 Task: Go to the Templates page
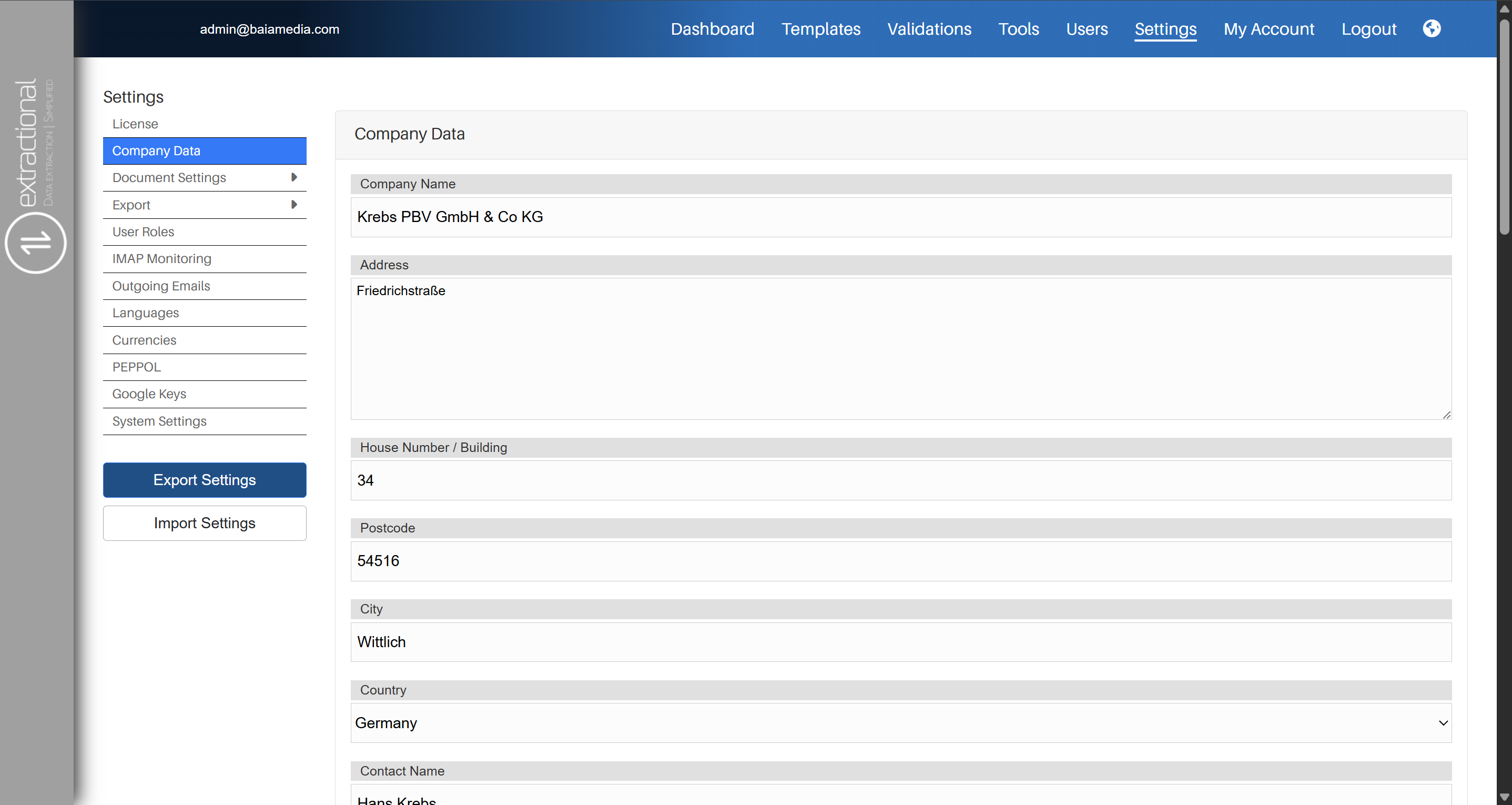point(820,29)
